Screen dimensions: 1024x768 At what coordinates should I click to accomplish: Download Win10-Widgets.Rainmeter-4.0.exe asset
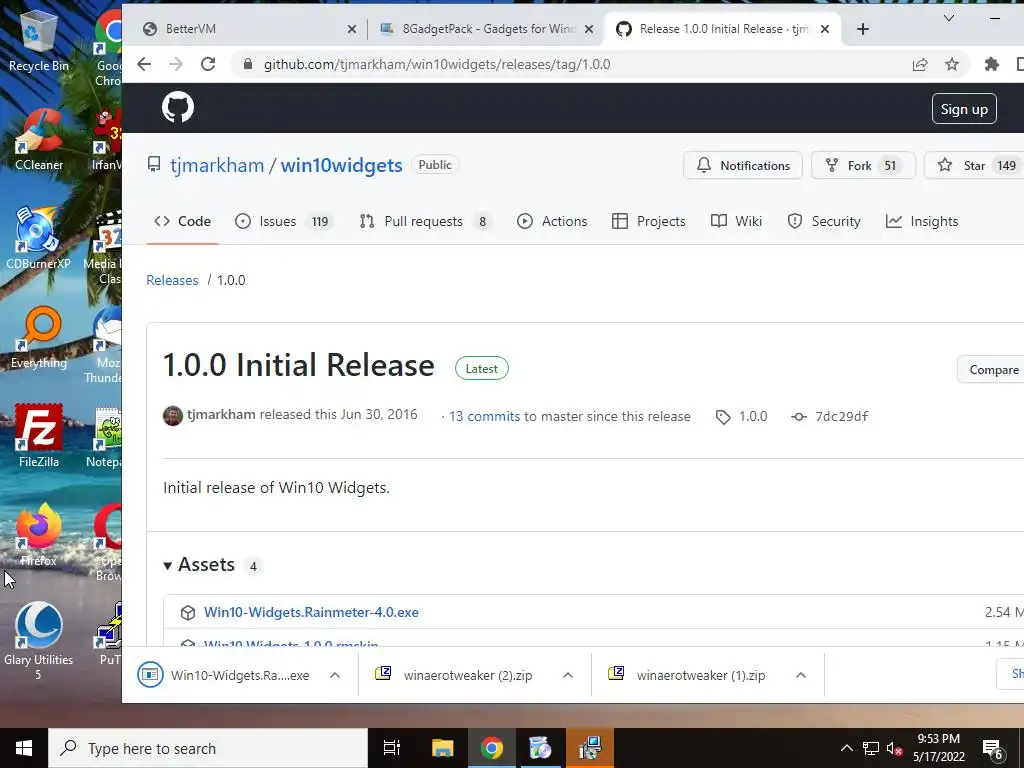click(x=311, y=613)
